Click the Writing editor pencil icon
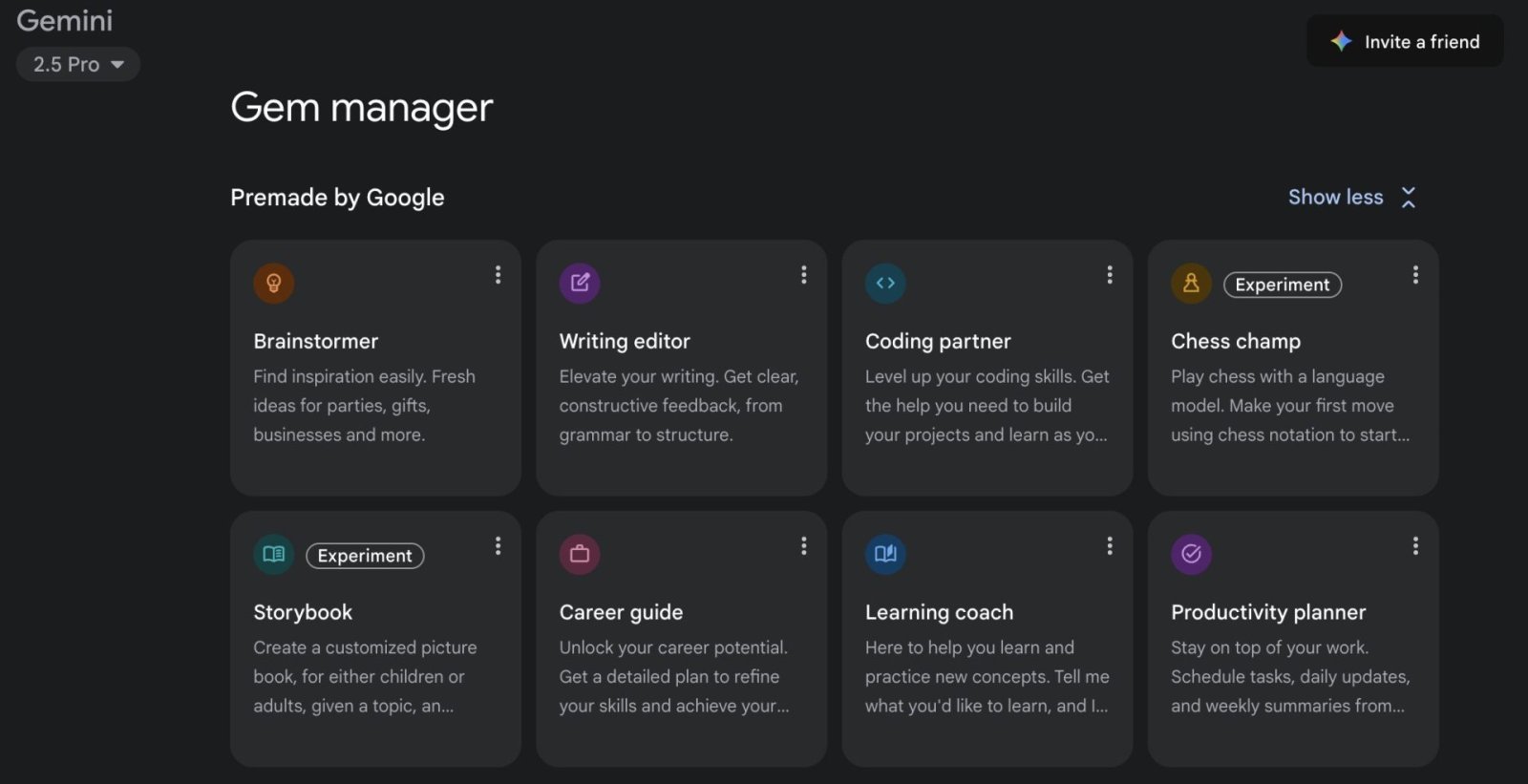 [580, 283]
